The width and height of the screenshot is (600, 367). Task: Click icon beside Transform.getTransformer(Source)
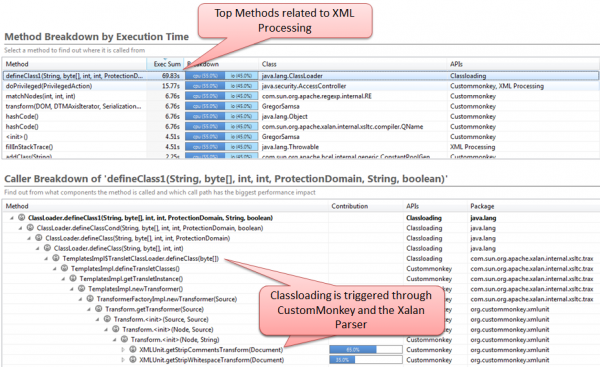99,309
